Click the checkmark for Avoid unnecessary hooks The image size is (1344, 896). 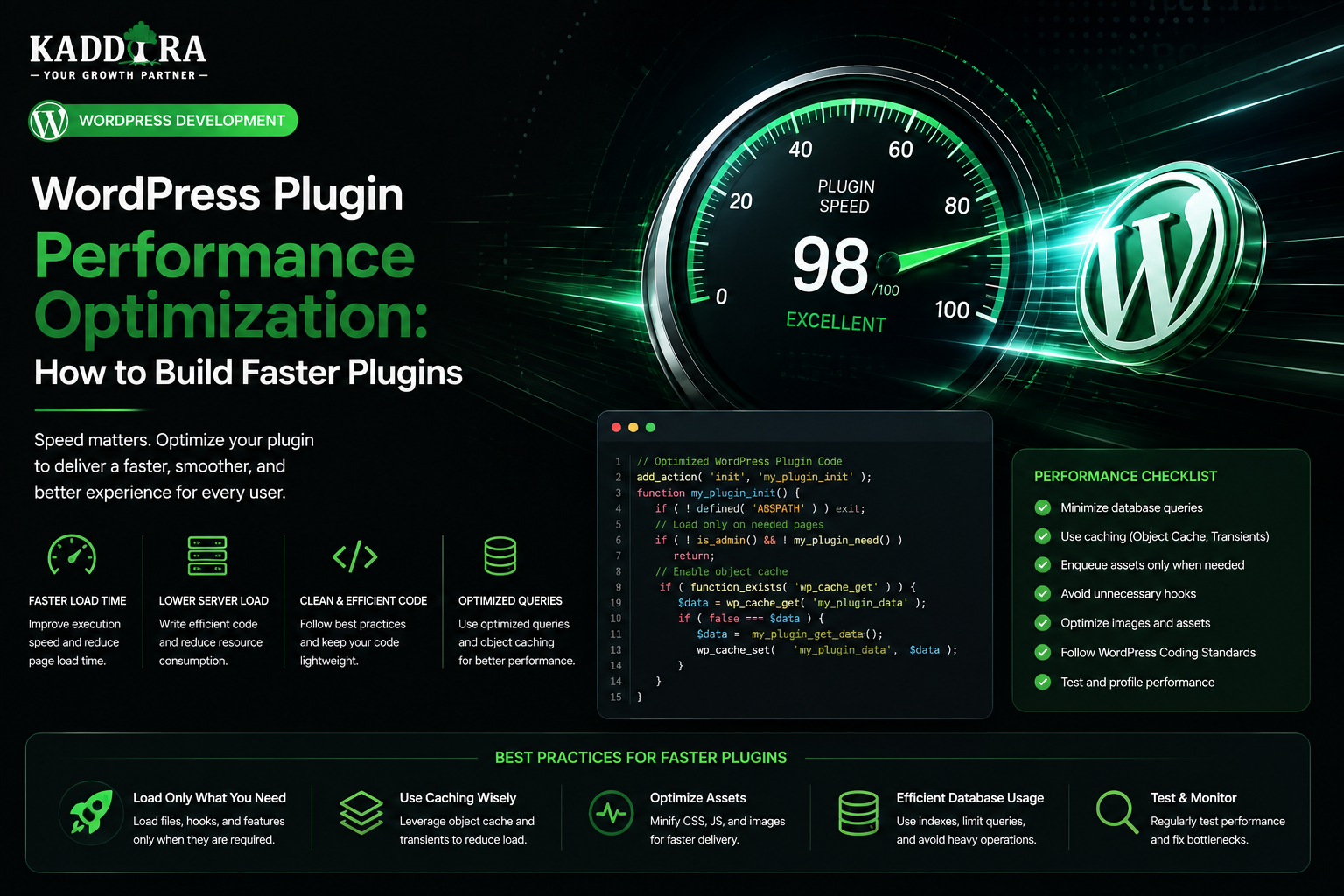[1043, 593]
